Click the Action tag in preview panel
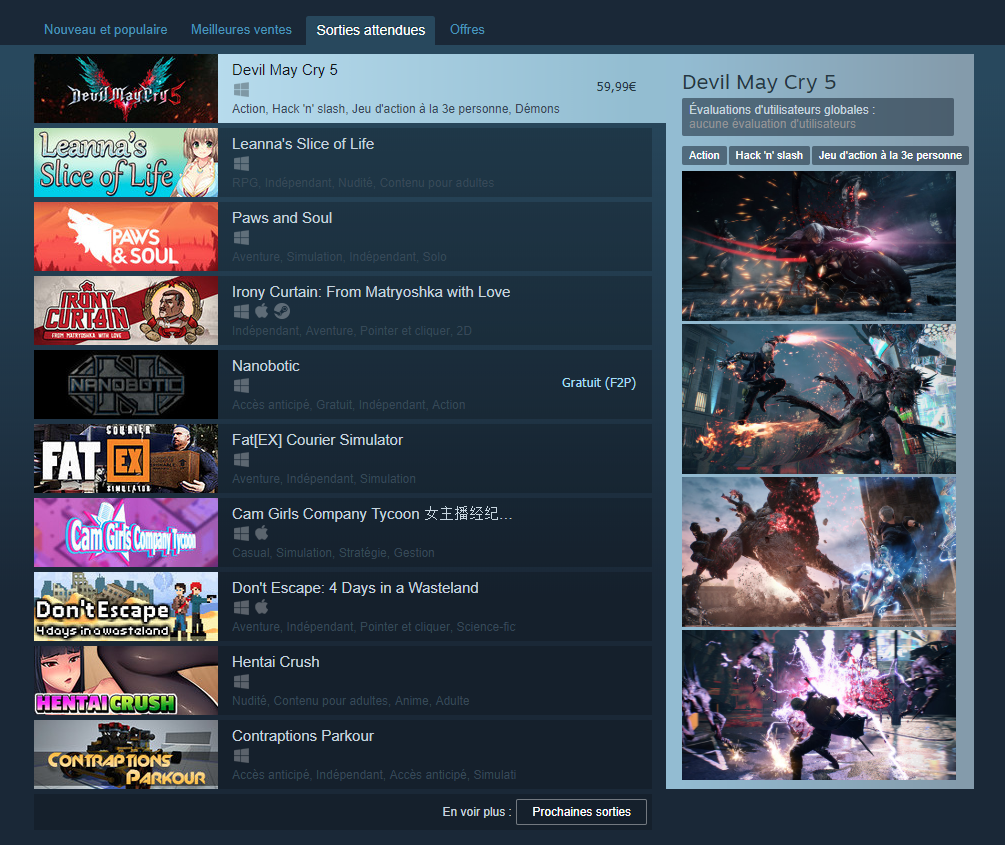The image size is (1005, 845). 704,155
